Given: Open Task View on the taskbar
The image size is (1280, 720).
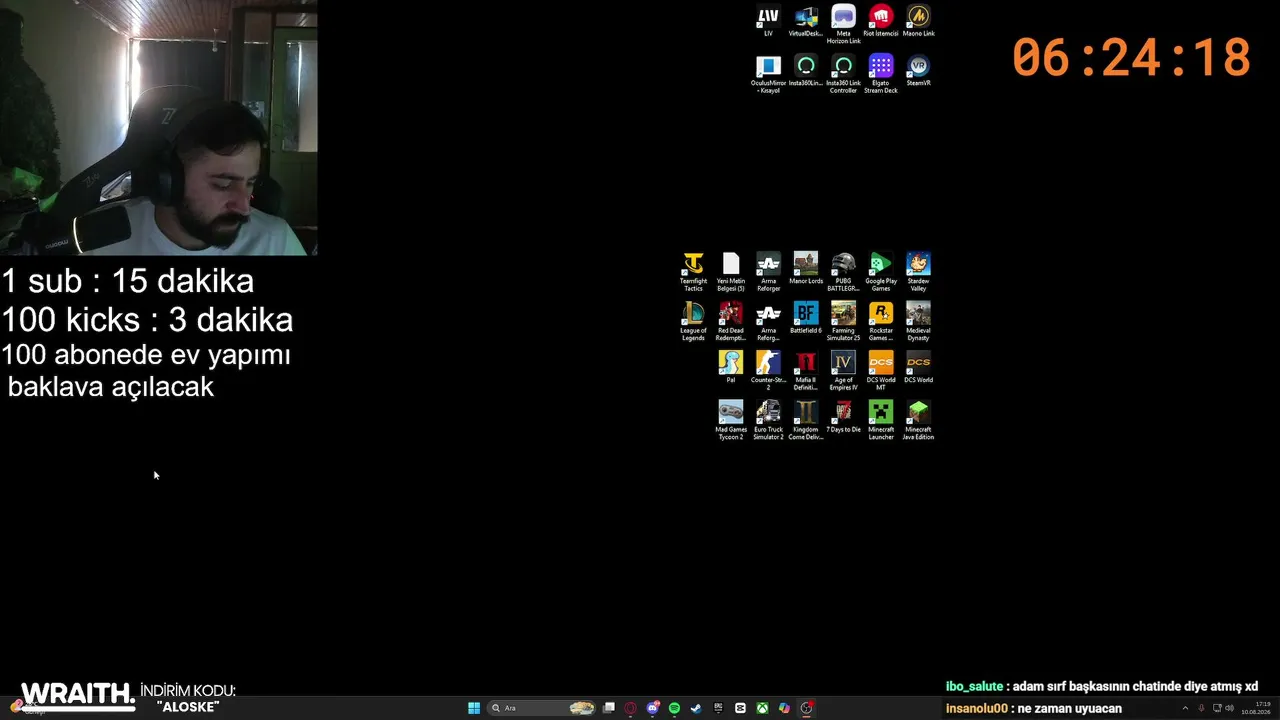Looking at the screenshot, I should coord(608,708).
